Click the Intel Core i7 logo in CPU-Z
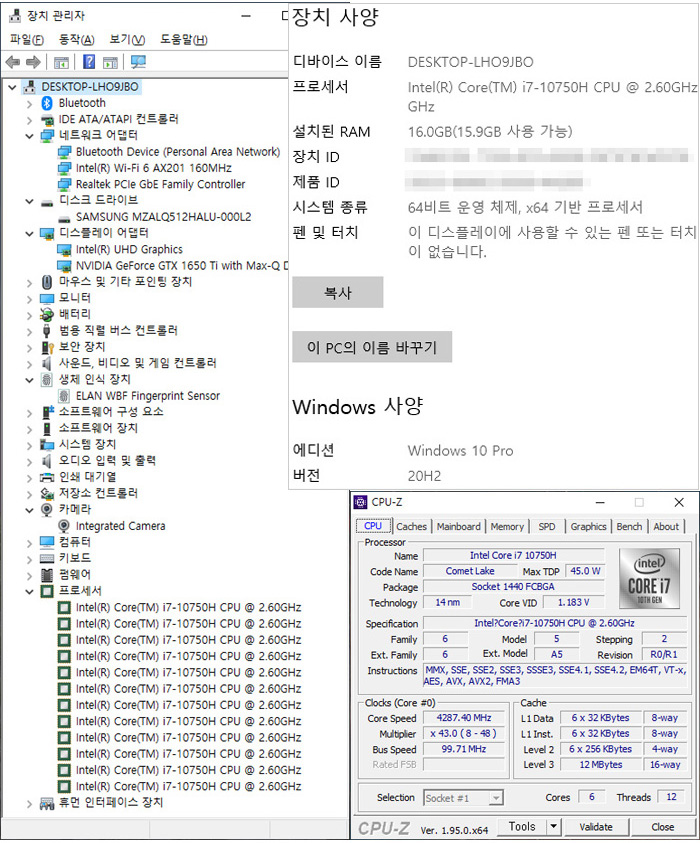 pos(649,578)
